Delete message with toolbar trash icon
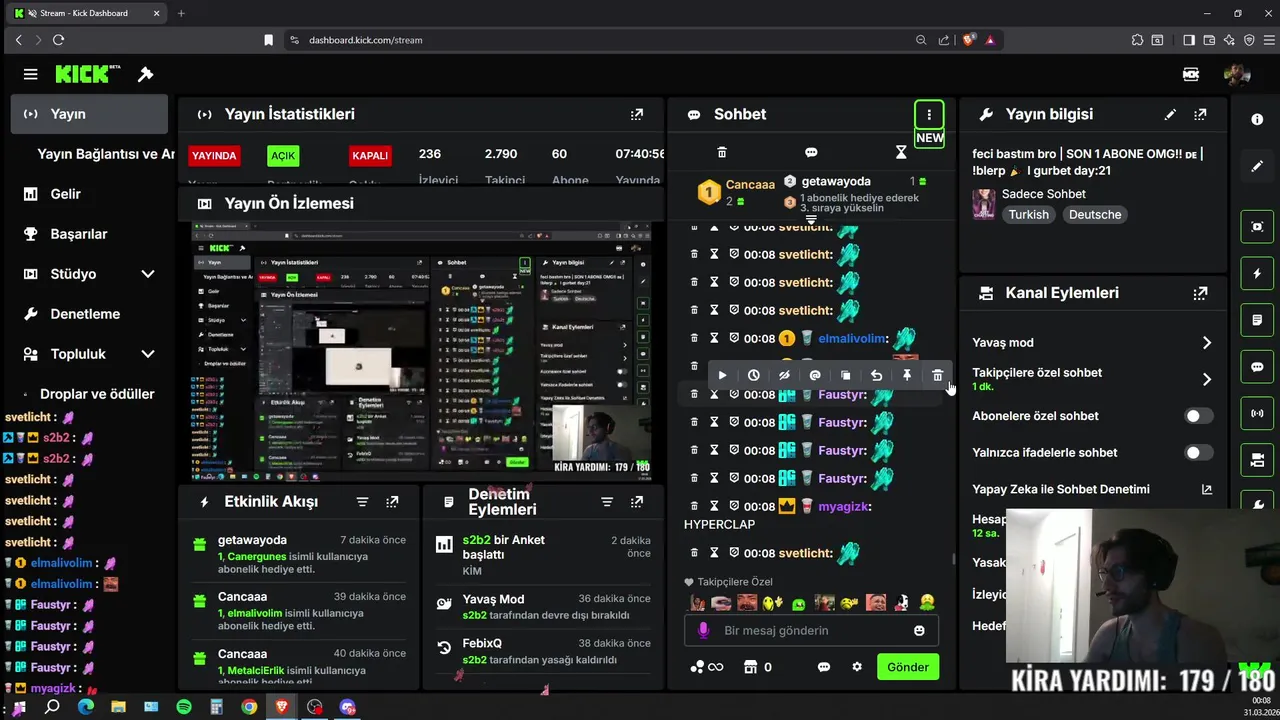This screenshot has width=1280, height=720. 937,375
